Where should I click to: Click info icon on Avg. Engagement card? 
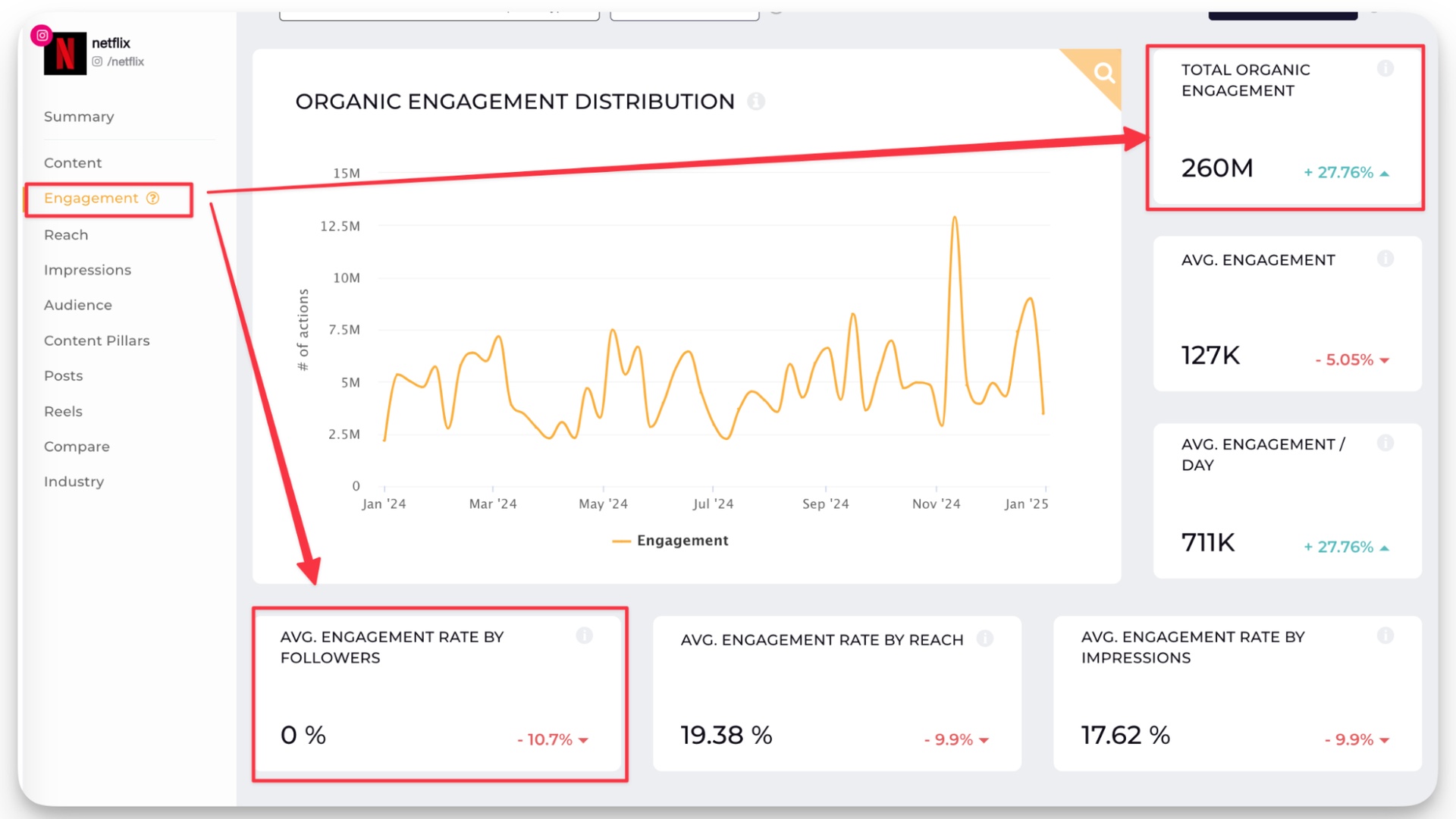click(x=1385, y=259)
